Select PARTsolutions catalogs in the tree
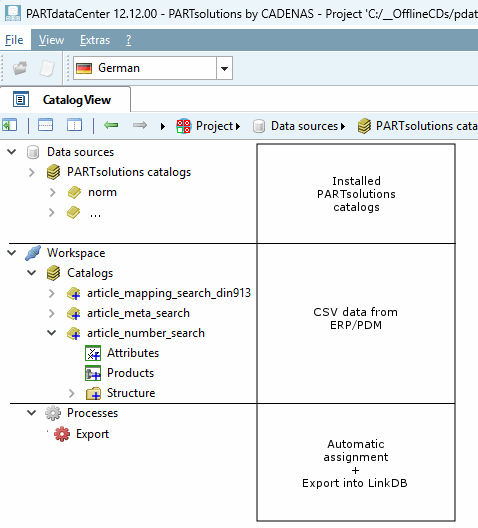Image resolution: width=478 pixels, height=528 pixels. click(x=129, y=172)
